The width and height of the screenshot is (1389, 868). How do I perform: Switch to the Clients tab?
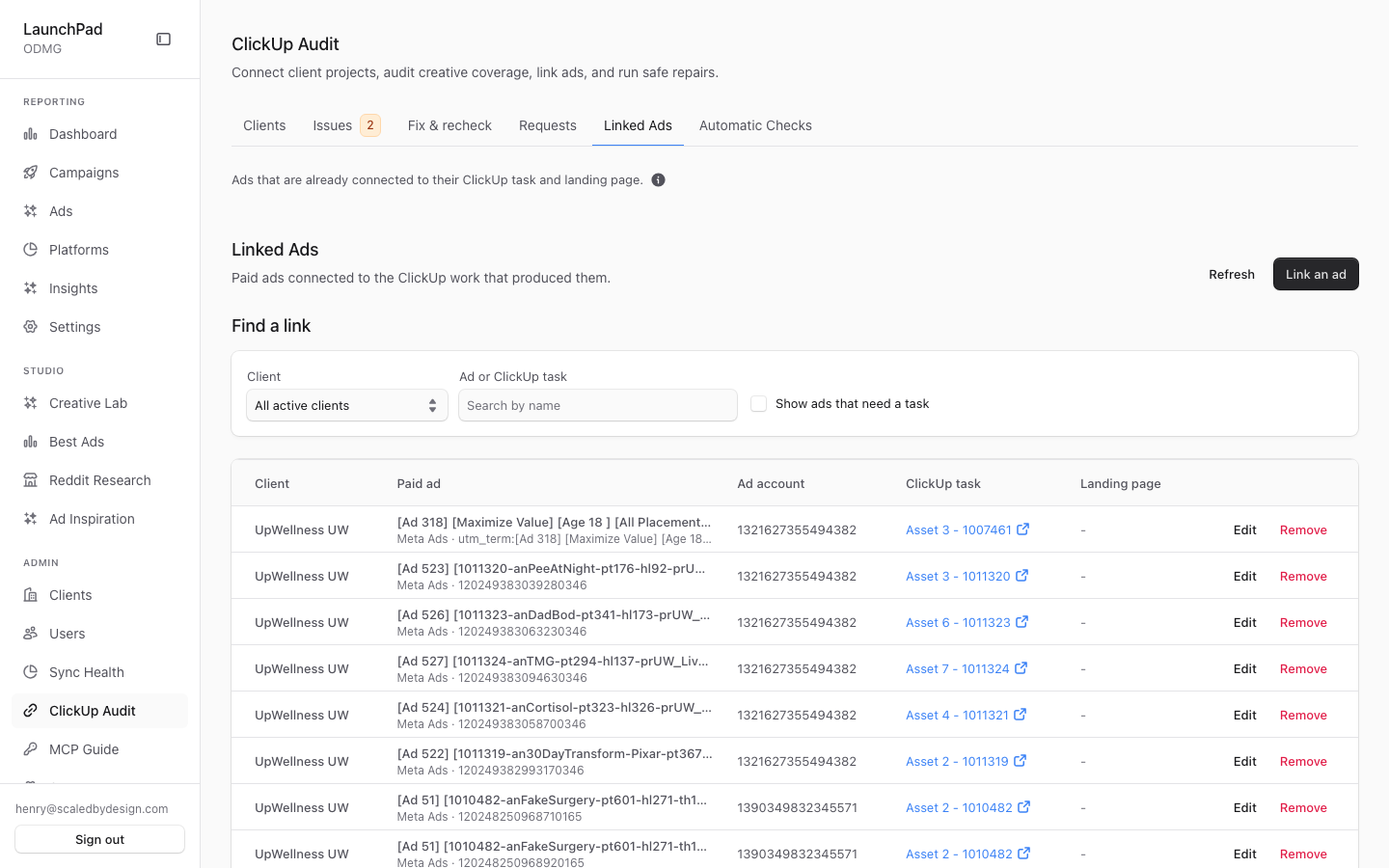[264, 125]
